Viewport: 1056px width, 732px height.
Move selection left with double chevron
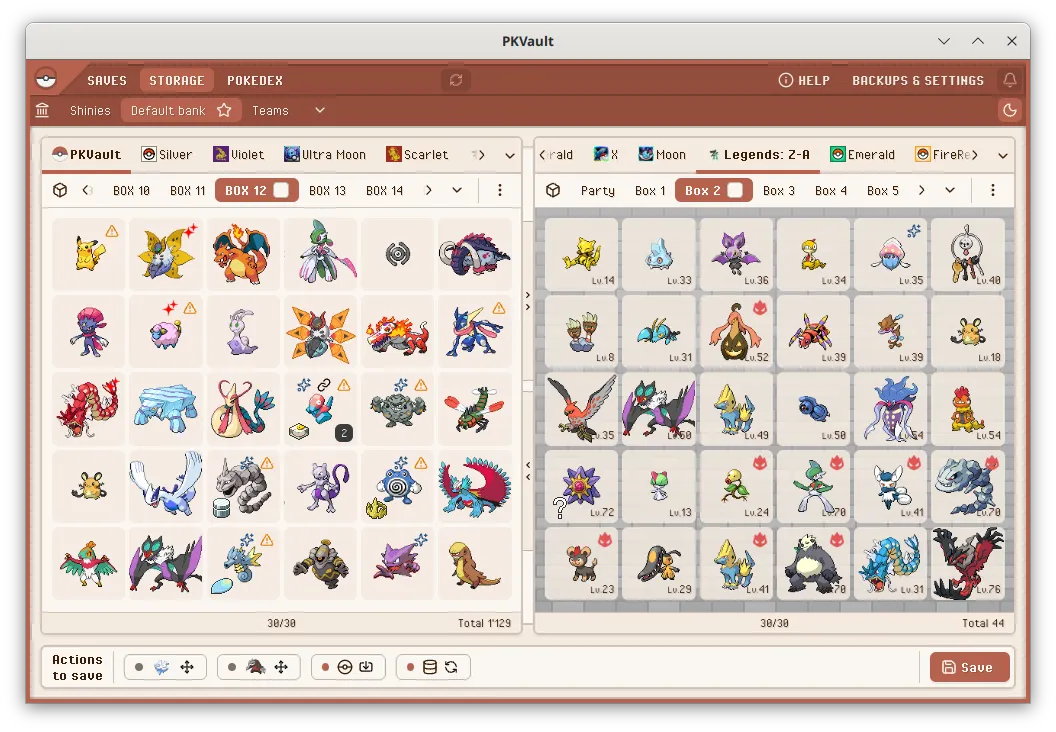point(528,471)
